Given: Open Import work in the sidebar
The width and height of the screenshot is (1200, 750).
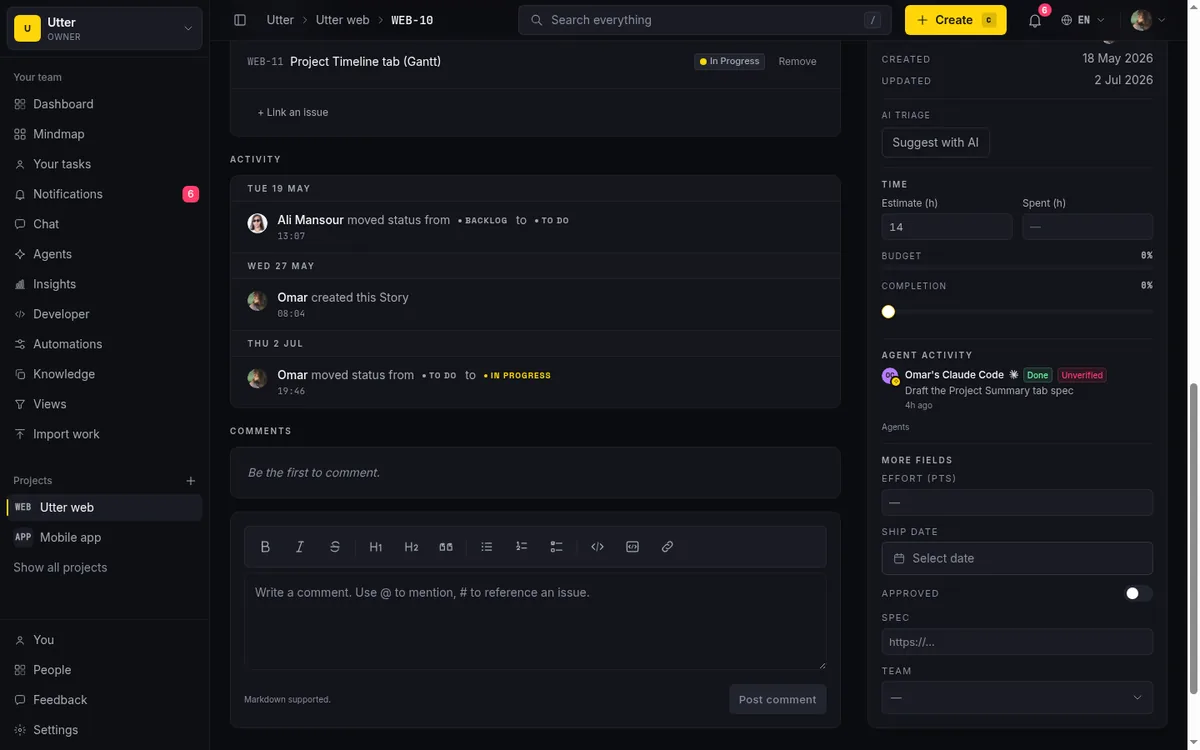Looking at the screenshot, I should pyautogui.click(x=104, y=434).
